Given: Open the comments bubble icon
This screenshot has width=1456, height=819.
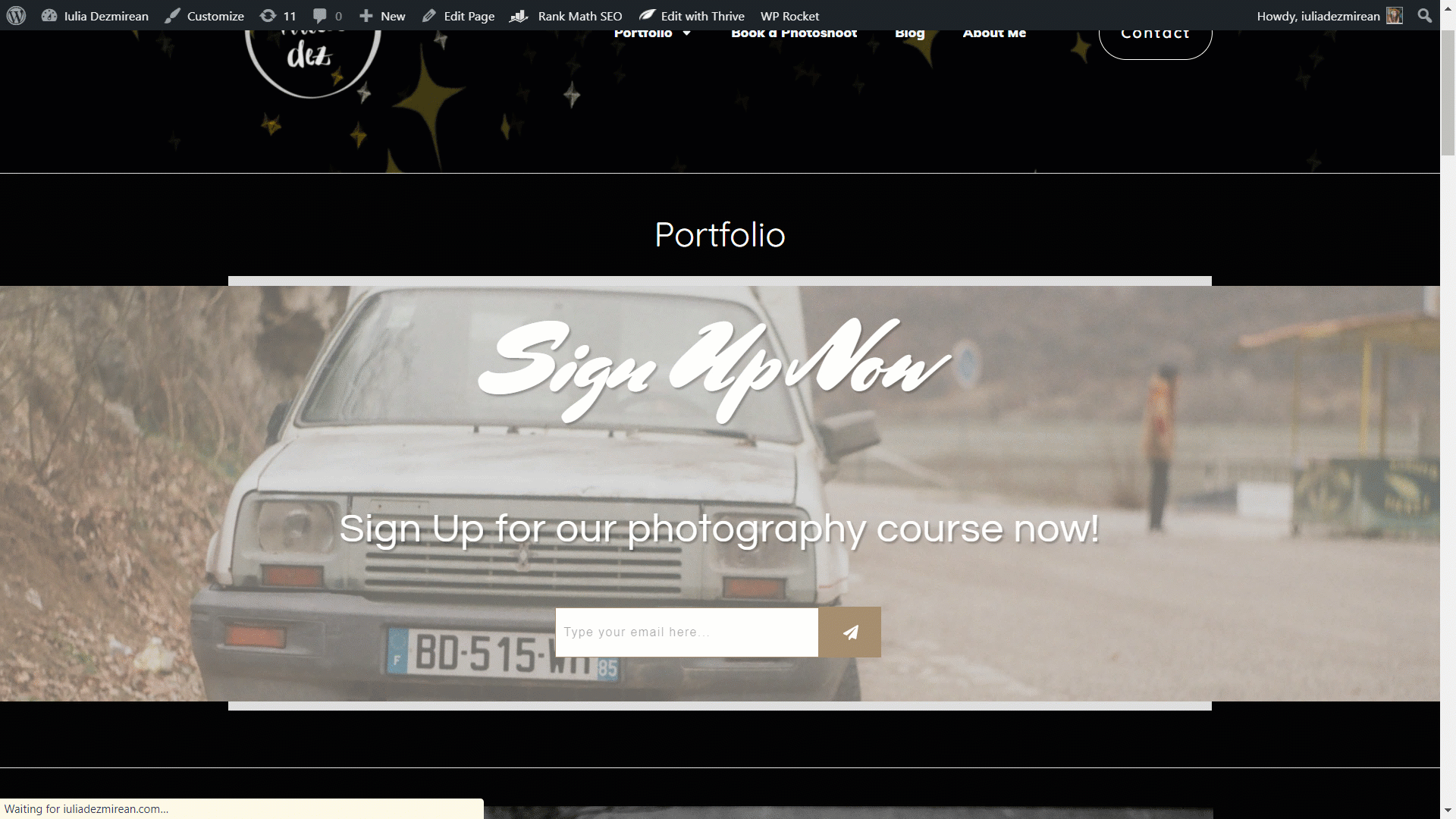Looking at the screenshot, I should (x=320, y=16).
